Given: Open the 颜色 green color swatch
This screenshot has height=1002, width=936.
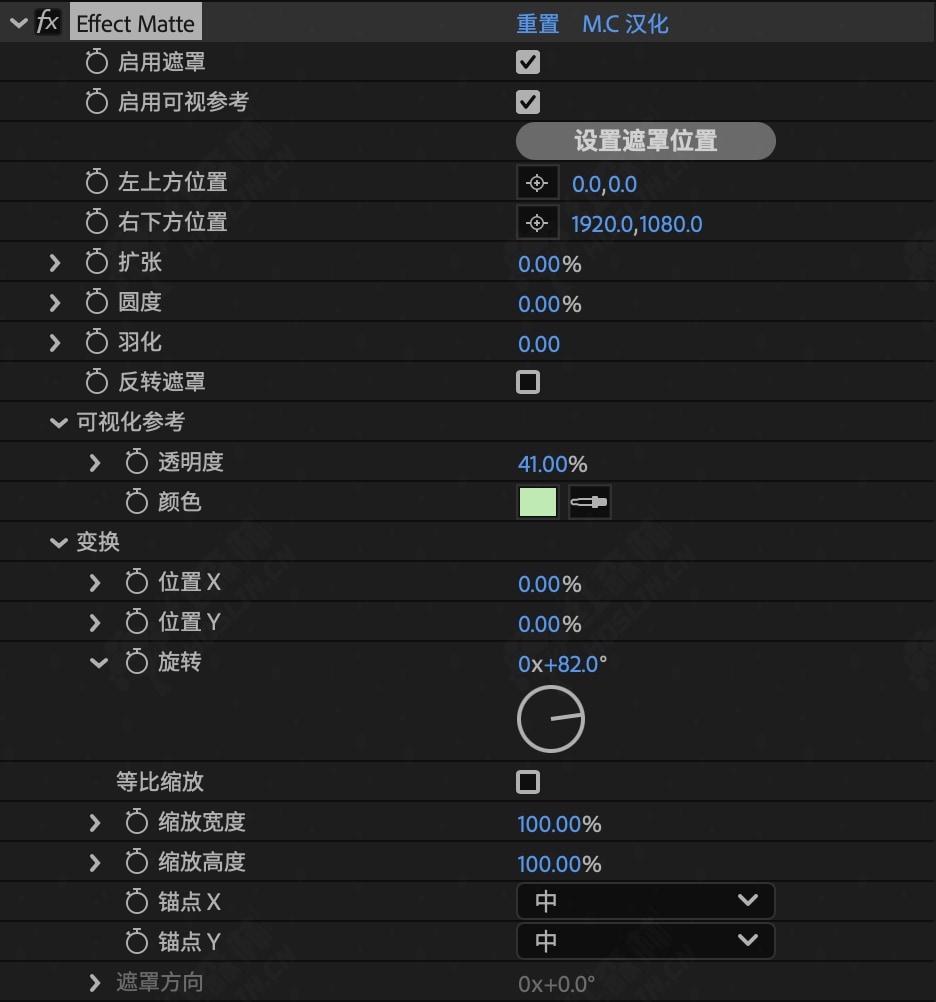Looking at the screenshot, I should tap(537, 502).
